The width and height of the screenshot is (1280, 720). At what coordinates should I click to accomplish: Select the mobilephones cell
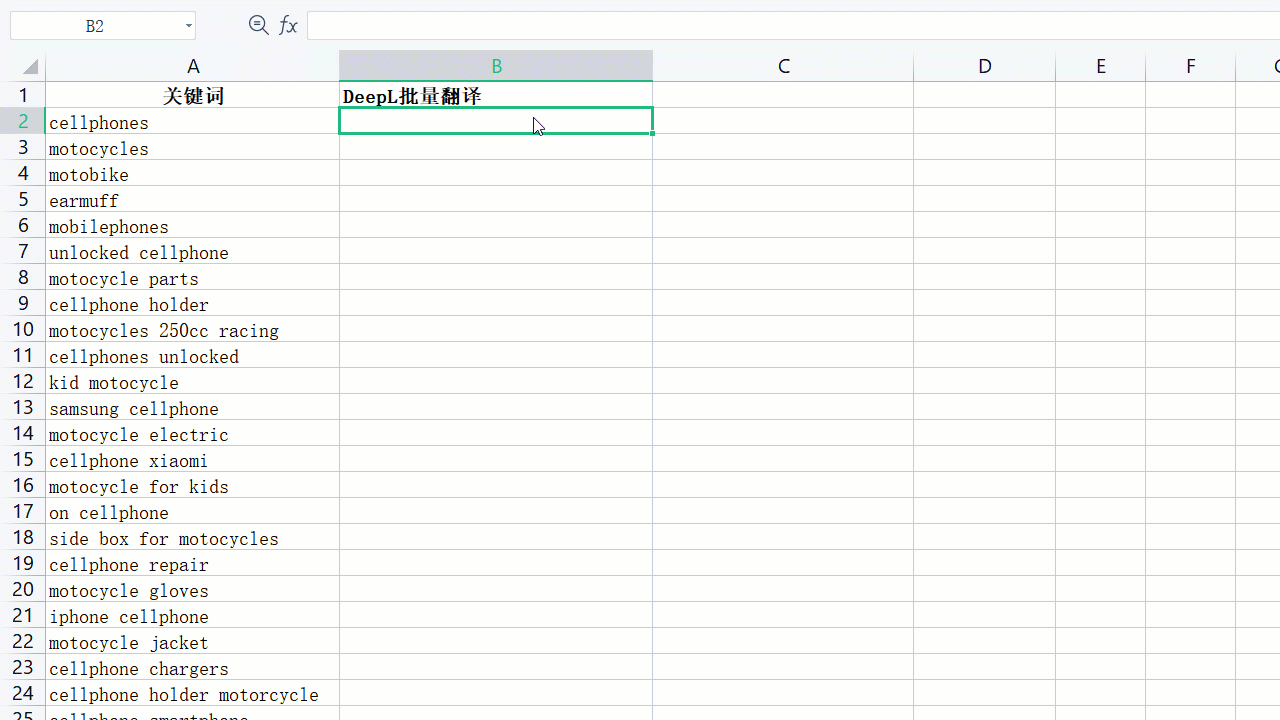click(193, 226)
